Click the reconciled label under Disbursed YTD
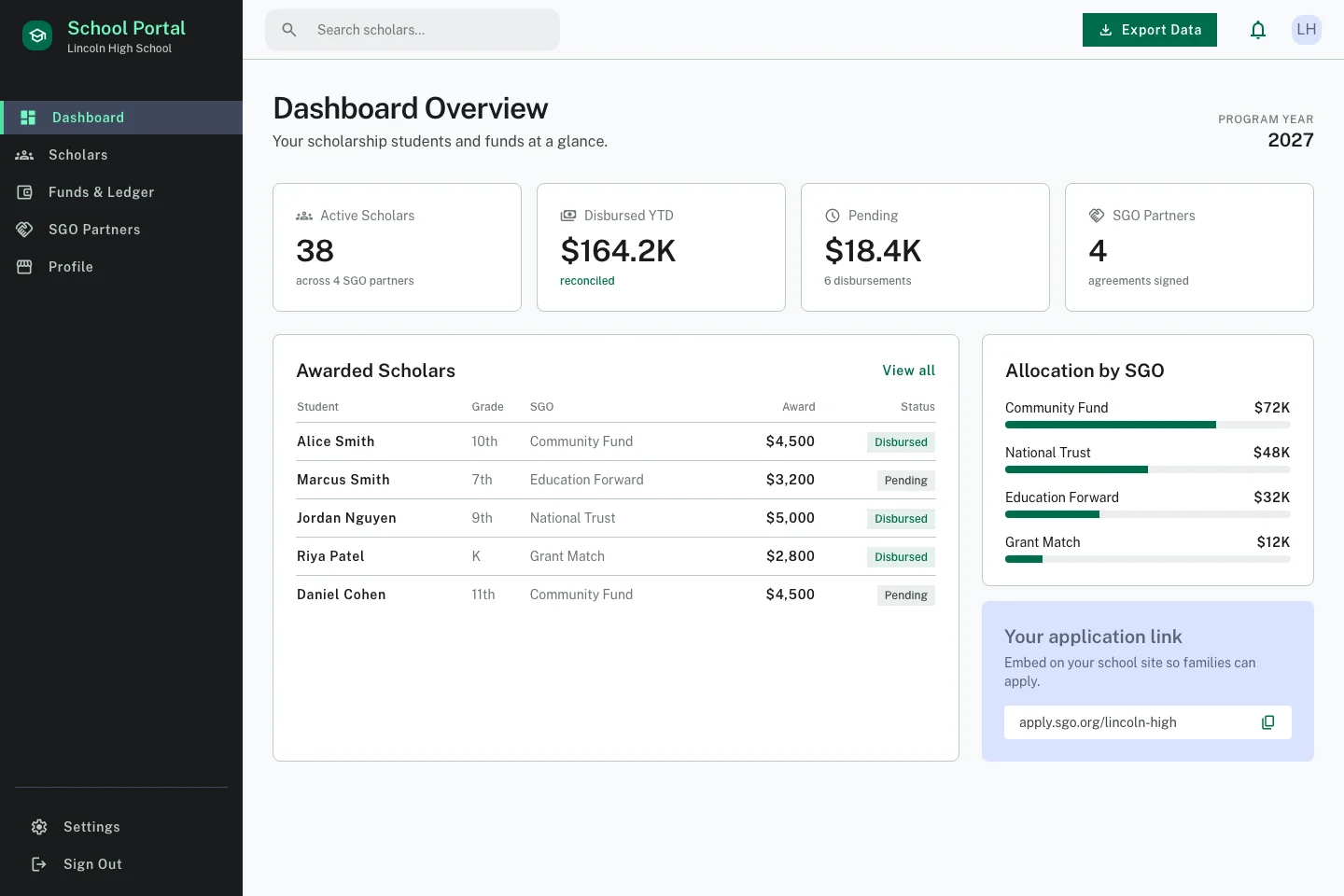1344x896 pixels. pos(587,281)
